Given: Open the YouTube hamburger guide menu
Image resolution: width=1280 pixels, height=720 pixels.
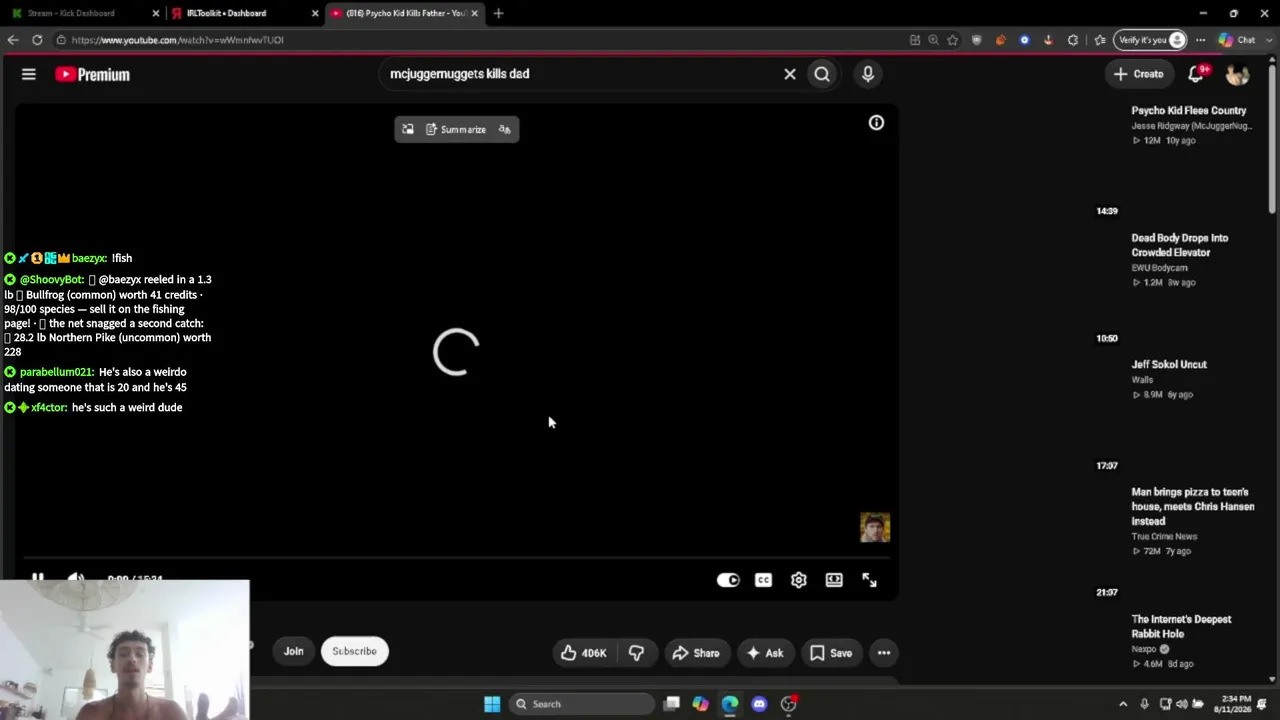Looking at the screenshot, I should (29, 74).
